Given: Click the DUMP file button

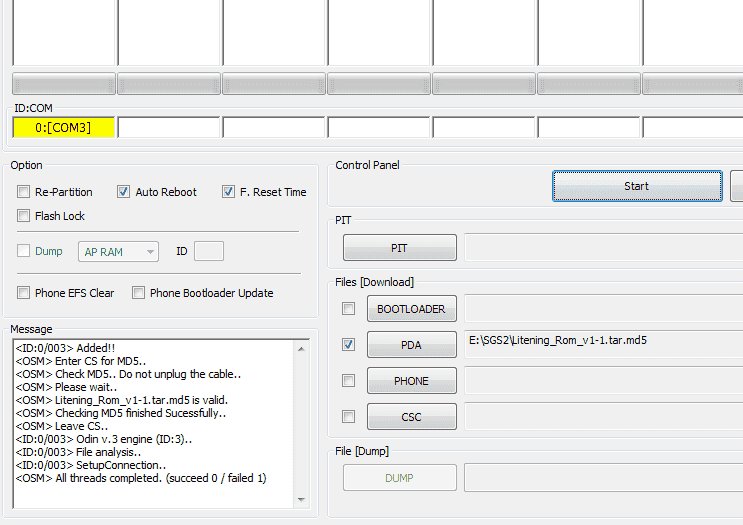Looking at the screenshot, I should 399,478.
